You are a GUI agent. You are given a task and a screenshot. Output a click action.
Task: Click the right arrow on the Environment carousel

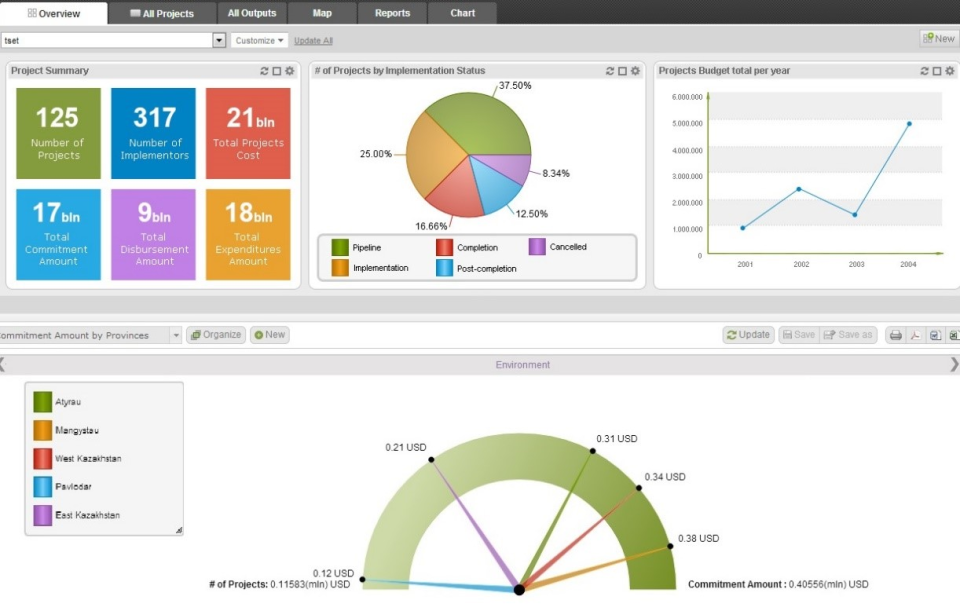[x=953, y=364]
